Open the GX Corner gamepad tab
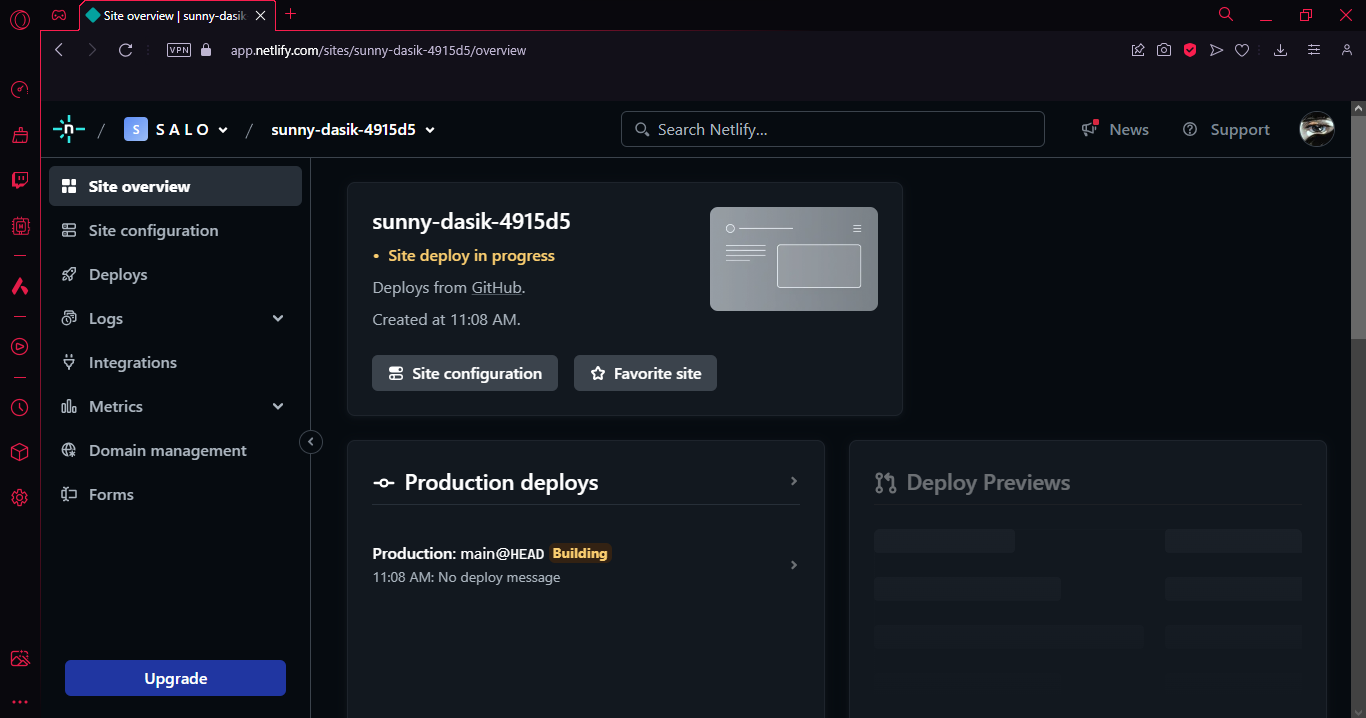The height and width of the screenshot is (718, 1366). click(x=59, y=15)
